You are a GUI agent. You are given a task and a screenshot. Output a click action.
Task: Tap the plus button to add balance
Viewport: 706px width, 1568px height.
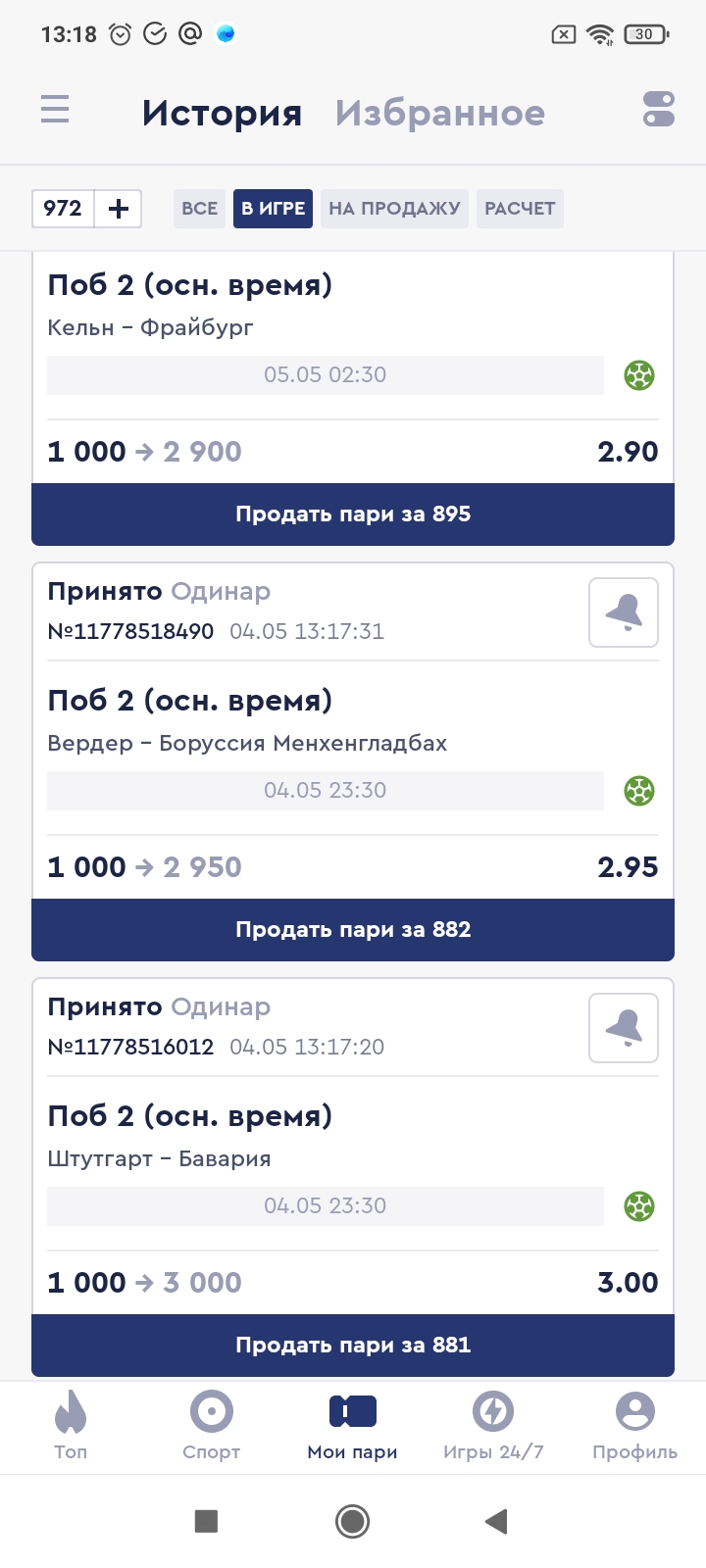(119, 209)
